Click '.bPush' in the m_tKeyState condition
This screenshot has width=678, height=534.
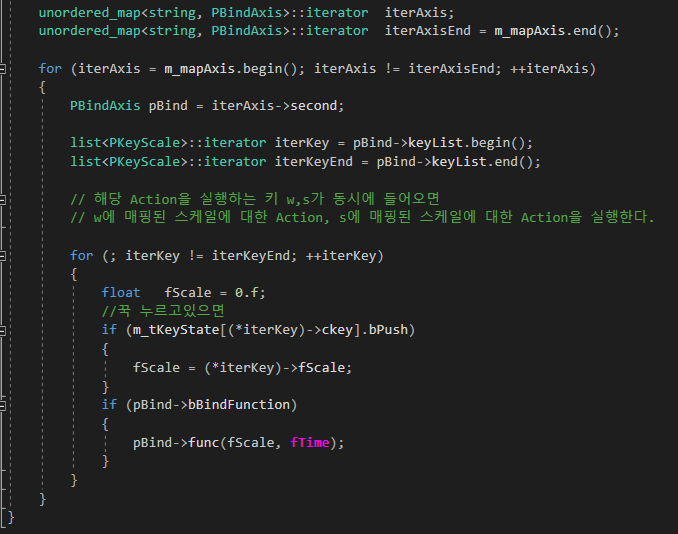tap(384, 330)
